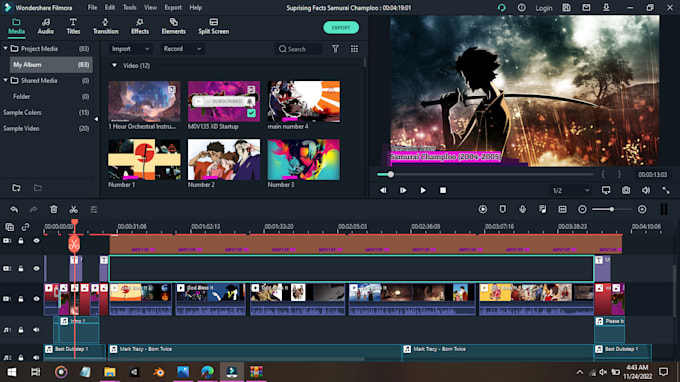Click the redo arrow icon
This screenshot has width=680, height=382.
pyautogui.click(x=33, y=209)
